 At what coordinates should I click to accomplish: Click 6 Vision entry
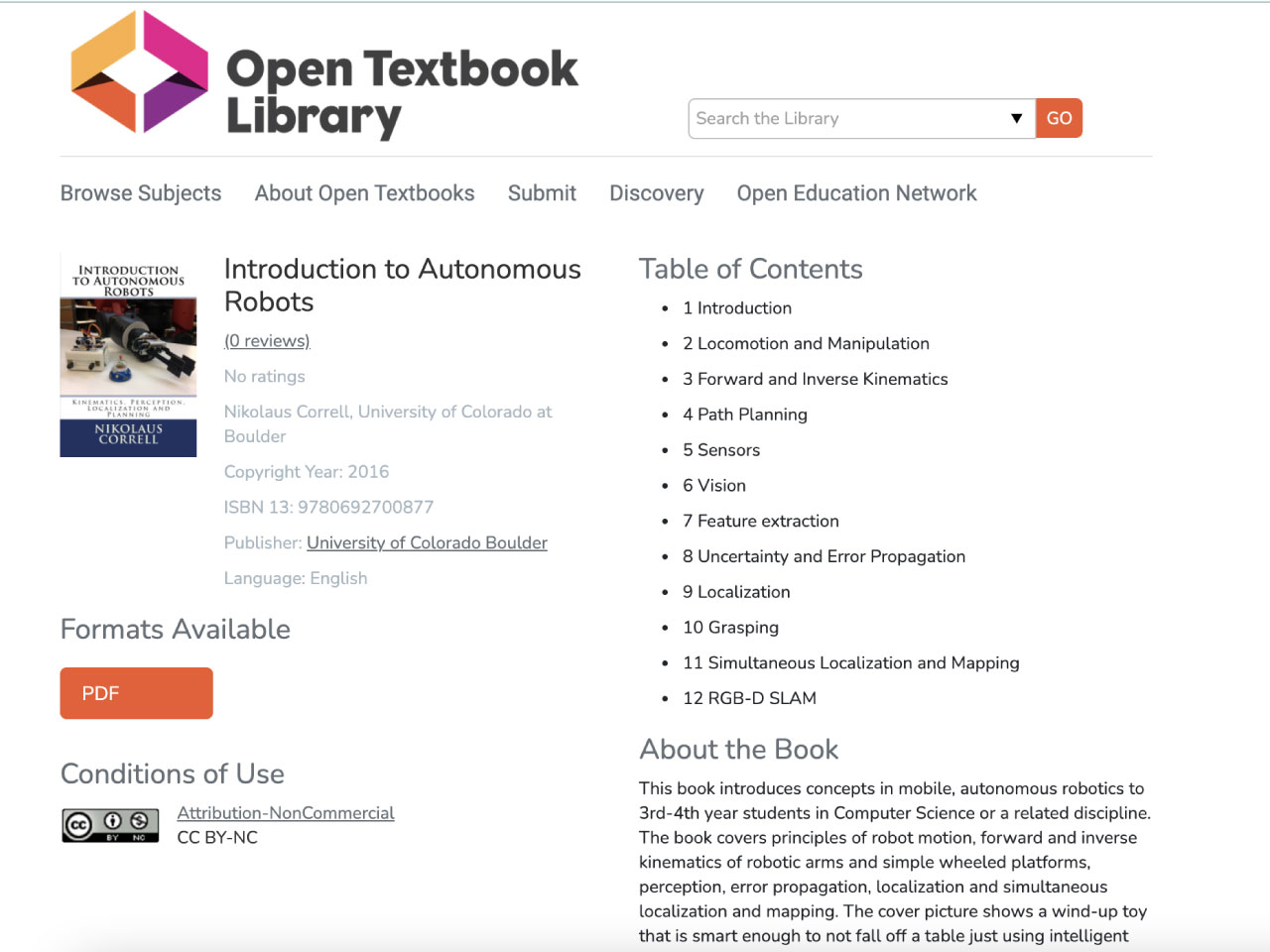(714, 486)
